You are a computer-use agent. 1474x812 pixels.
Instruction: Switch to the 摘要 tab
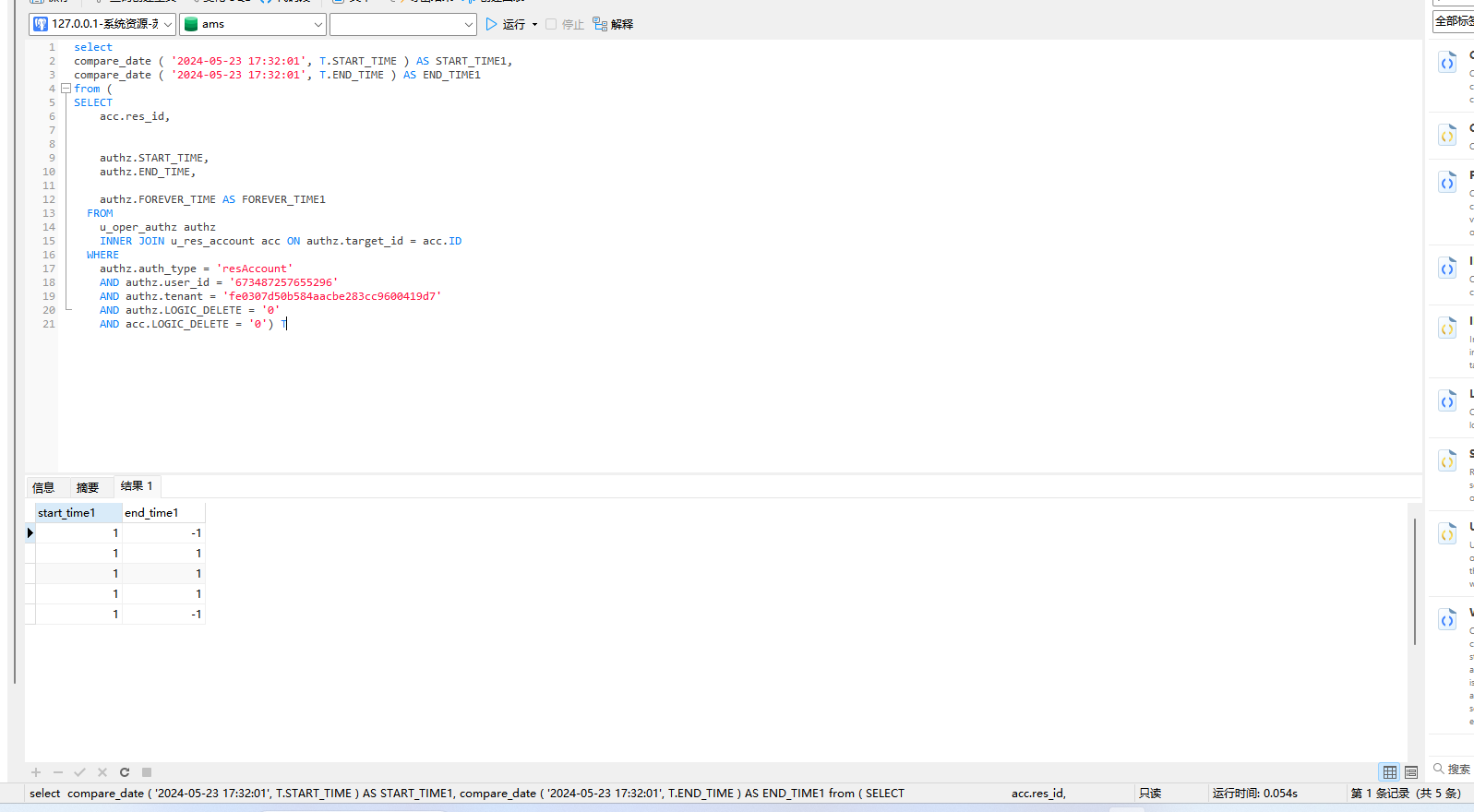coord(88,487)
